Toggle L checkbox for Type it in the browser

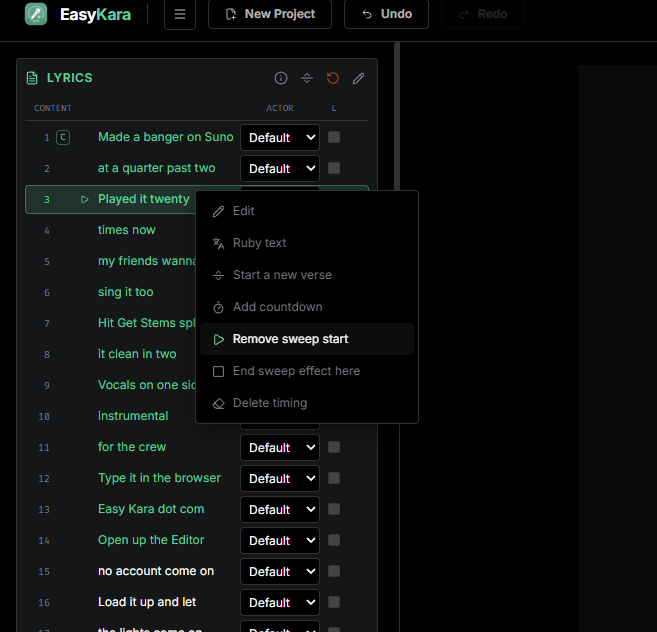pyautogui.click(x=334, y=478)
